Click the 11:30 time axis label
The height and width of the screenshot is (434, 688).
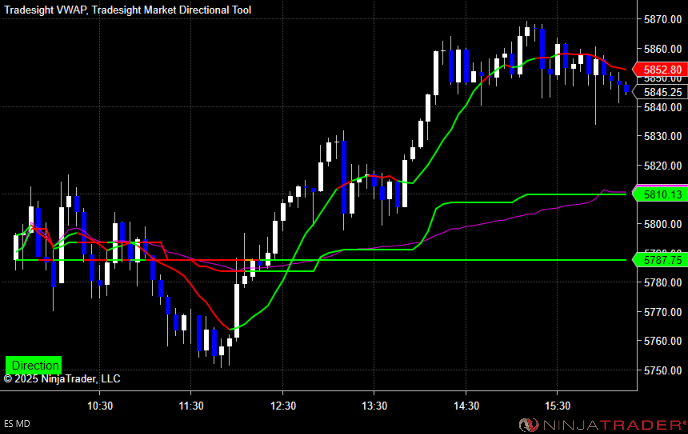(191, 406)
